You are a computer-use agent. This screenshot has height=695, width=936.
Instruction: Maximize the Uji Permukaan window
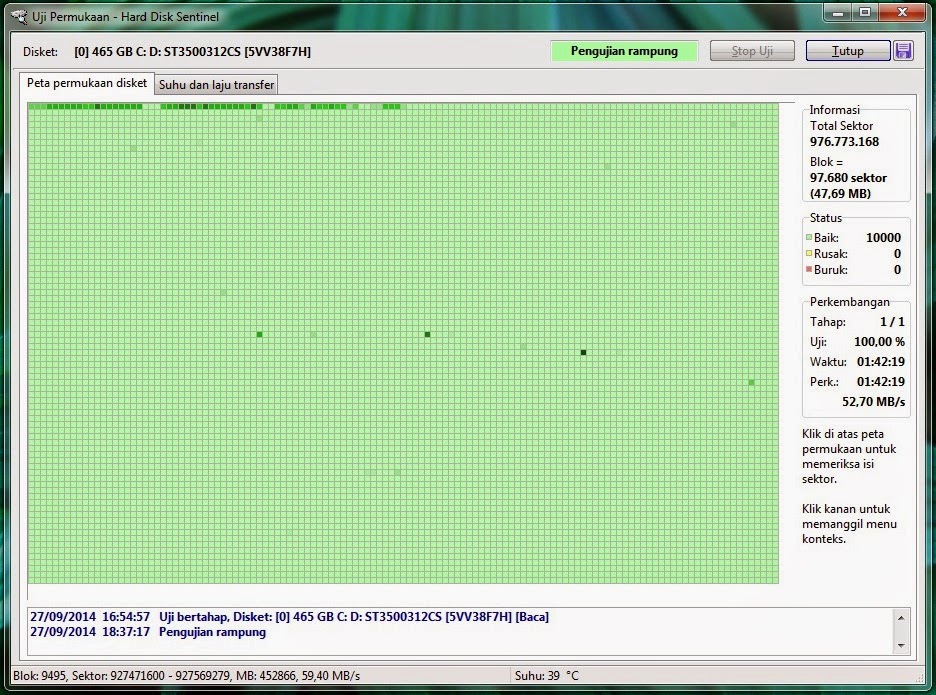point(865,13)
